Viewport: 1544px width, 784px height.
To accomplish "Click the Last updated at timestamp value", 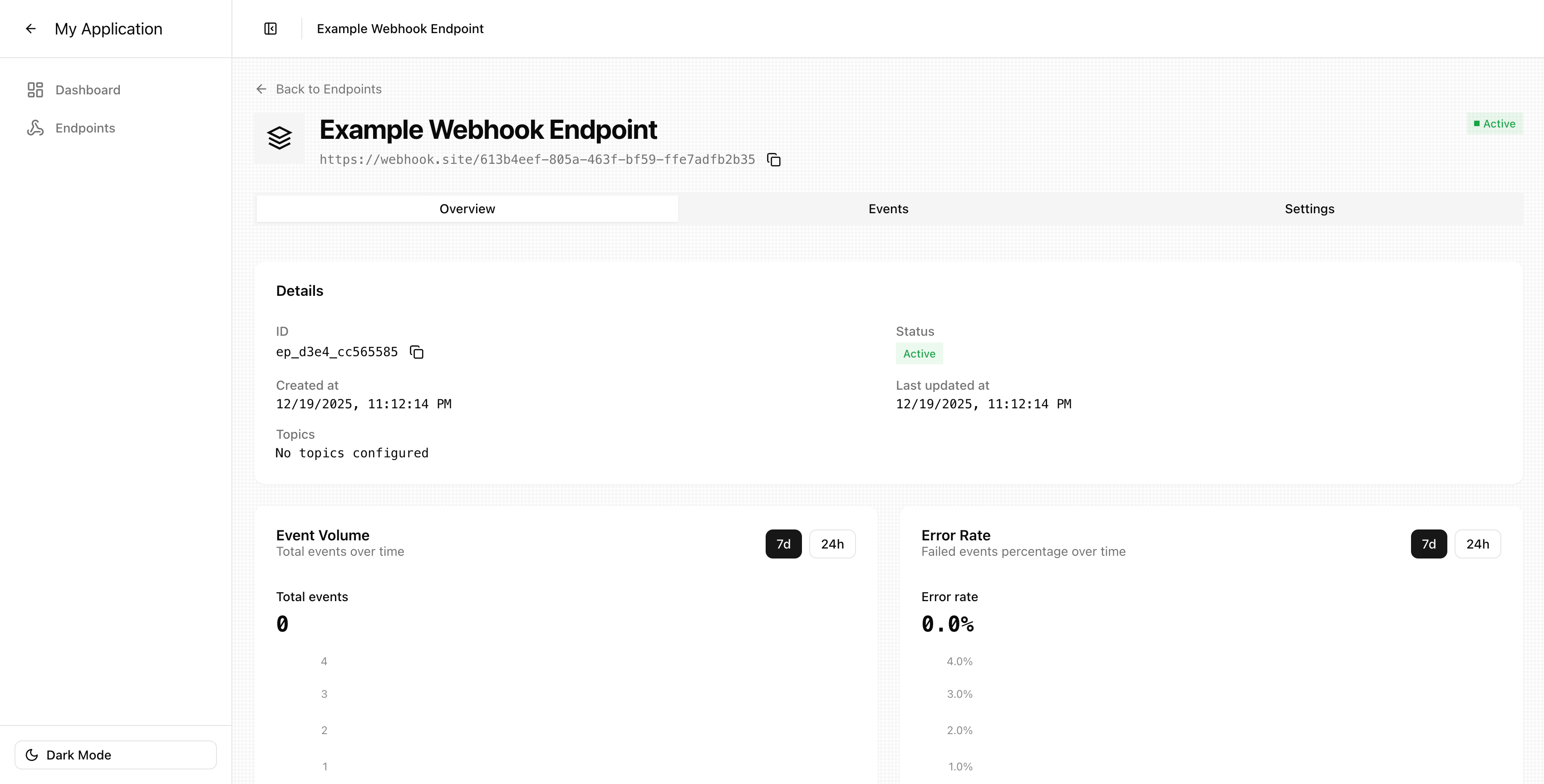I will click(x=983, y=404).
